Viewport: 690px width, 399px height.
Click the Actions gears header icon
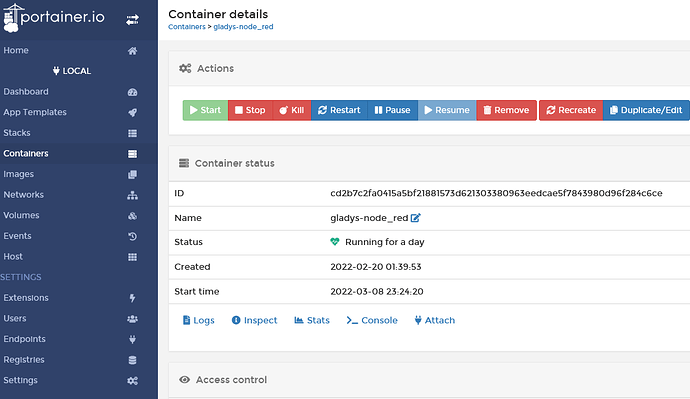pos(185,68)
